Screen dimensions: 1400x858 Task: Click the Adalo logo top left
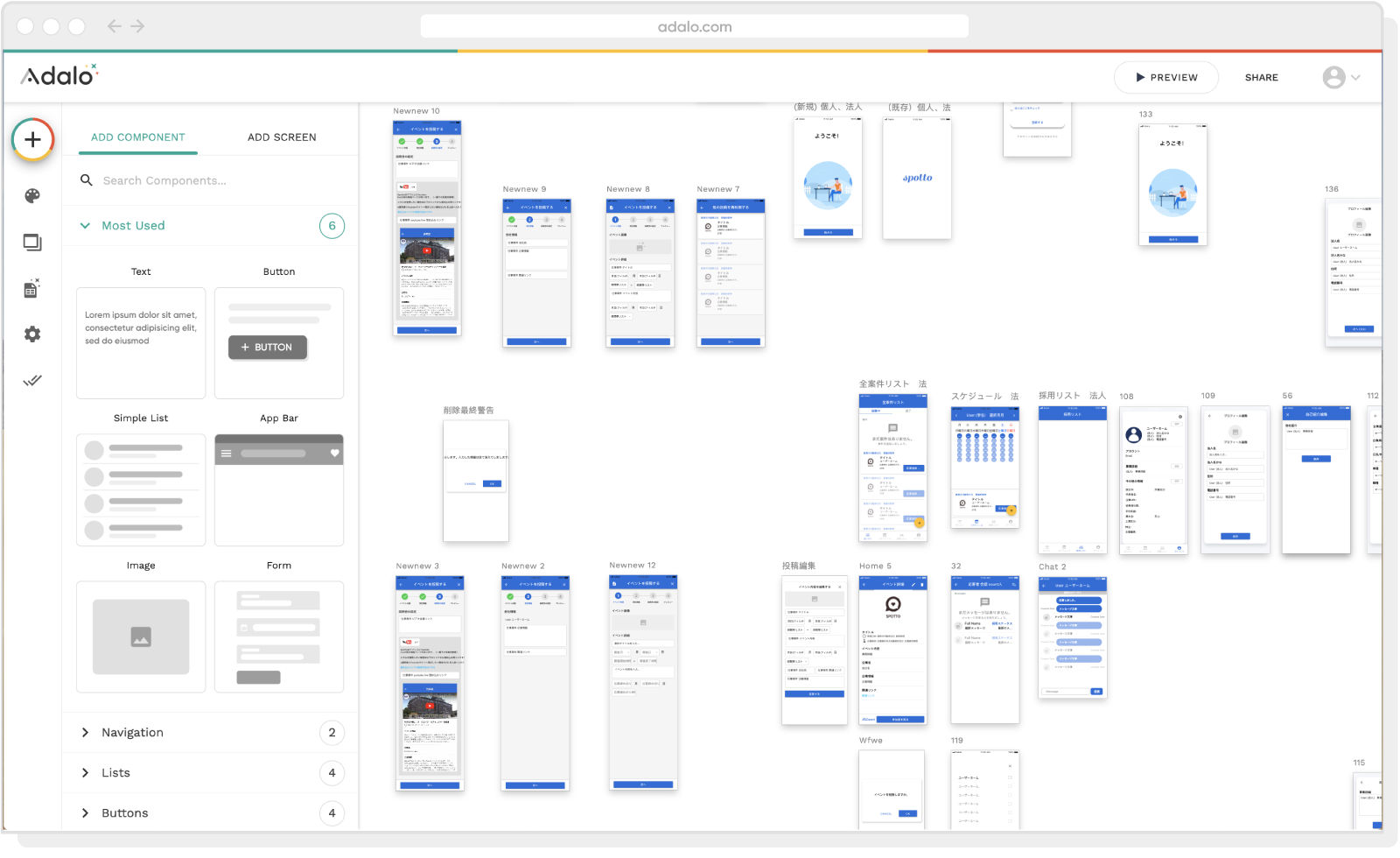(x=57, y=75)
